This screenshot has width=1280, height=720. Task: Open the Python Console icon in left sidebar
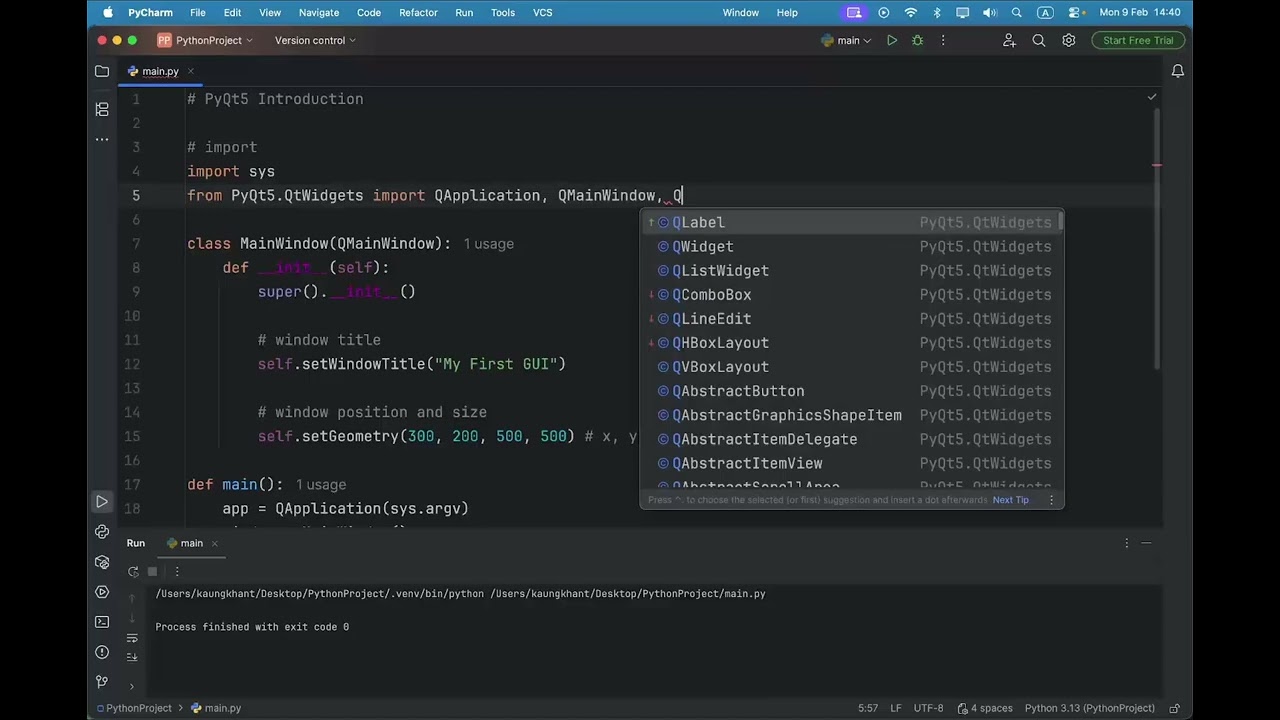coord(102,531)
